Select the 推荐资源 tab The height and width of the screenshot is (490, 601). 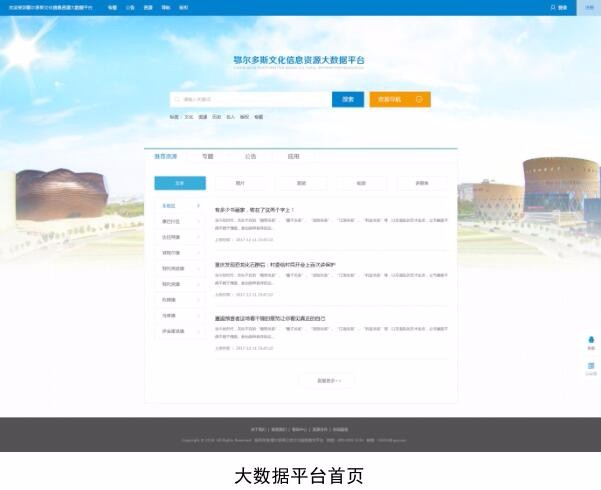166,157
